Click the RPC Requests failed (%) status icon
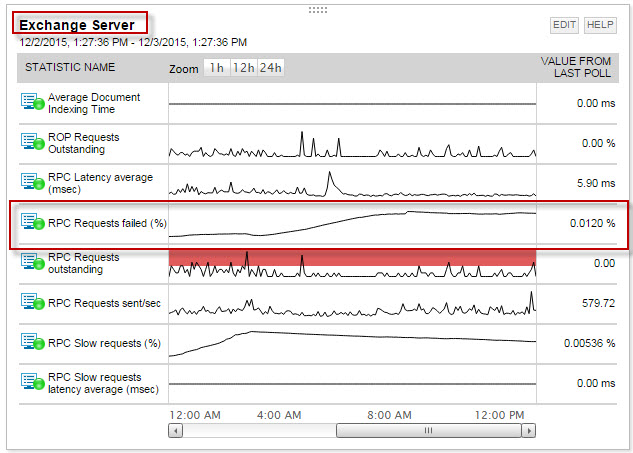This screenshot has width=633, height=453. coord(32,222)
